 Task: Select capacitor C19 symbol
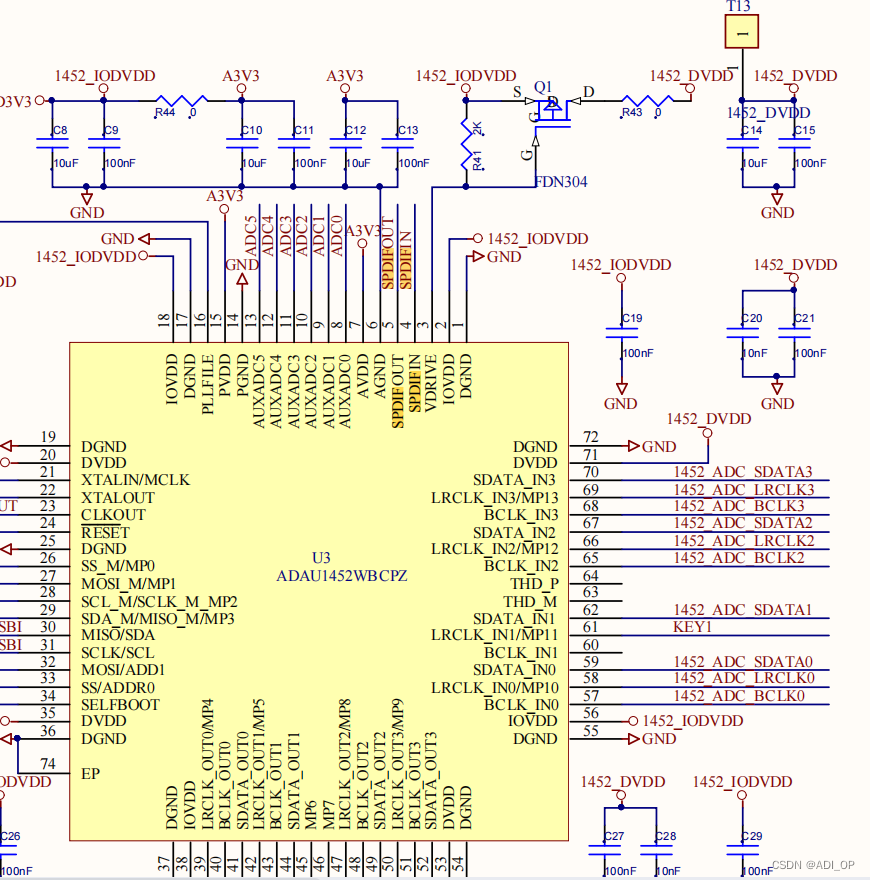click(621, 333)
